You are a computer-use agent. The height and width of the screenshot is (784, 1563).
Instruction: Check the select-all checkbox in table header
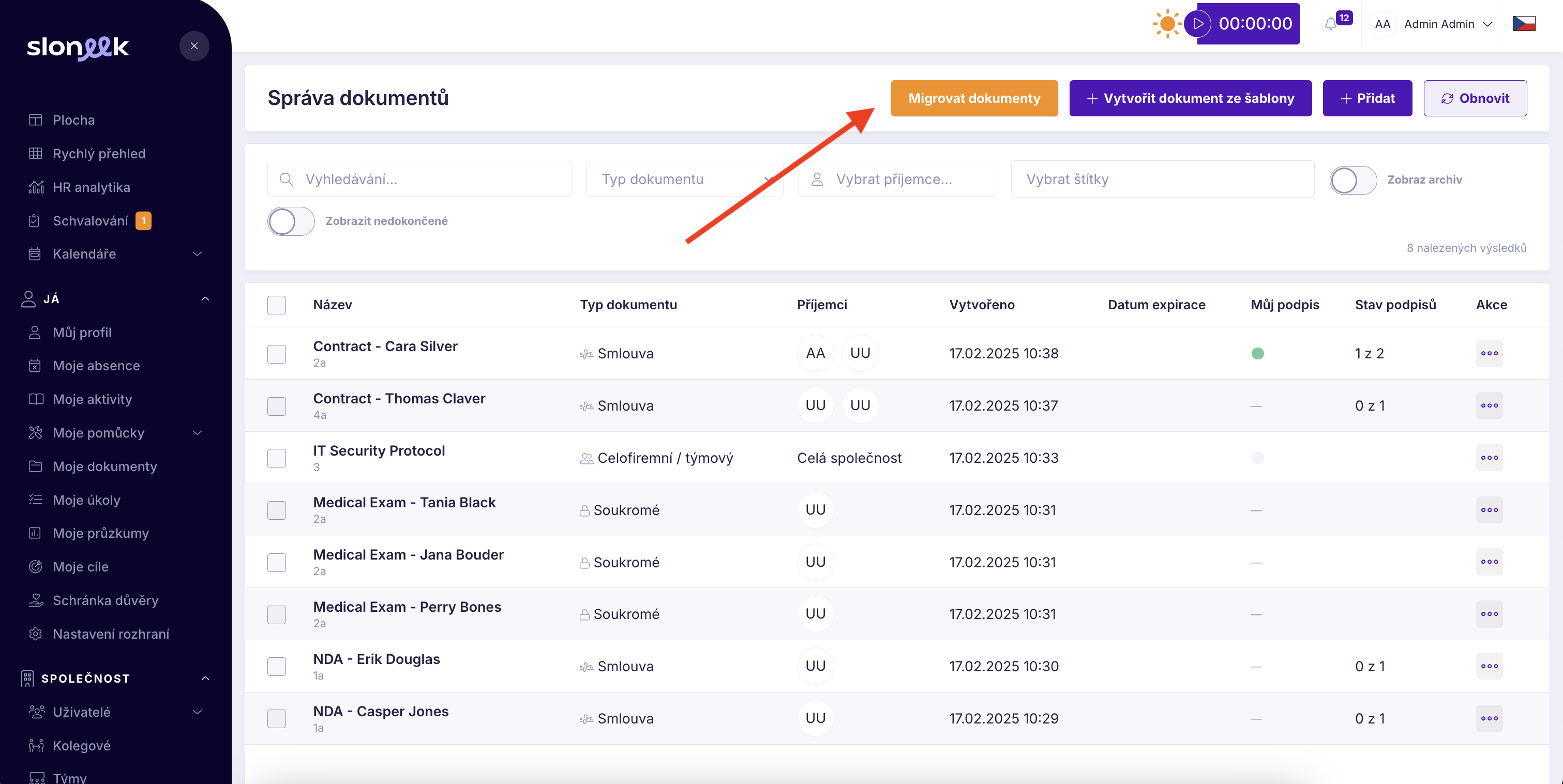tap(277, 305)
